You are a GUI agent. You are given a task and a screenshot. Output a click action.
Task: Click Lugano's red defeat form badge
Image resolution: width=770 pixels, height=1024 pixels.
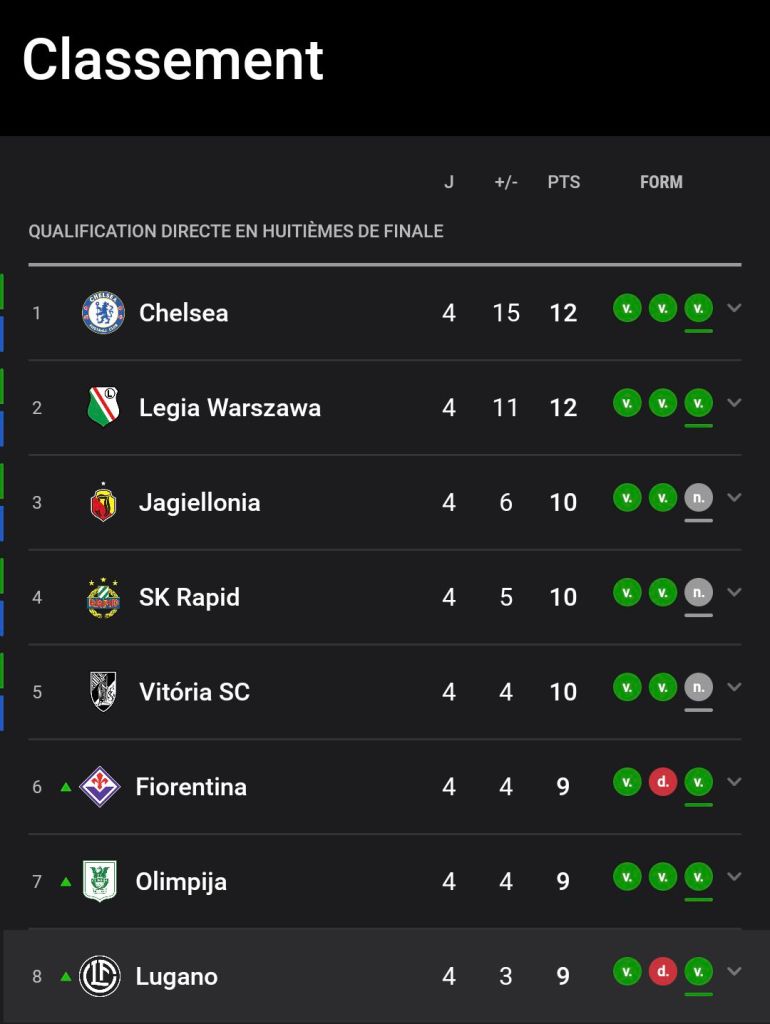[x=662, y=971]
